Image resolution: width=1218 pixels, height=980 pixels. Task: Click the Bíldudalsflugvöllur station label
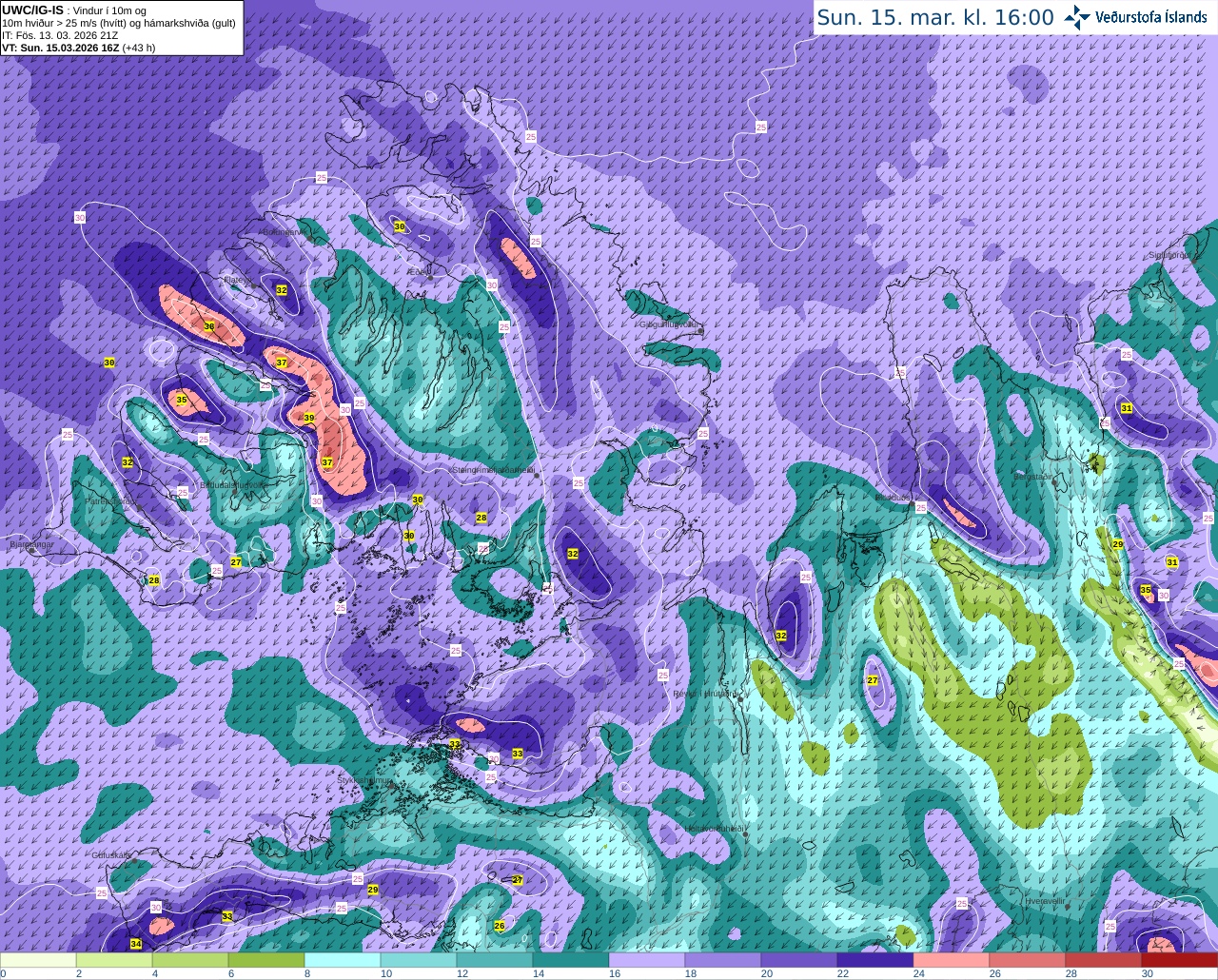tap(234, 484)
